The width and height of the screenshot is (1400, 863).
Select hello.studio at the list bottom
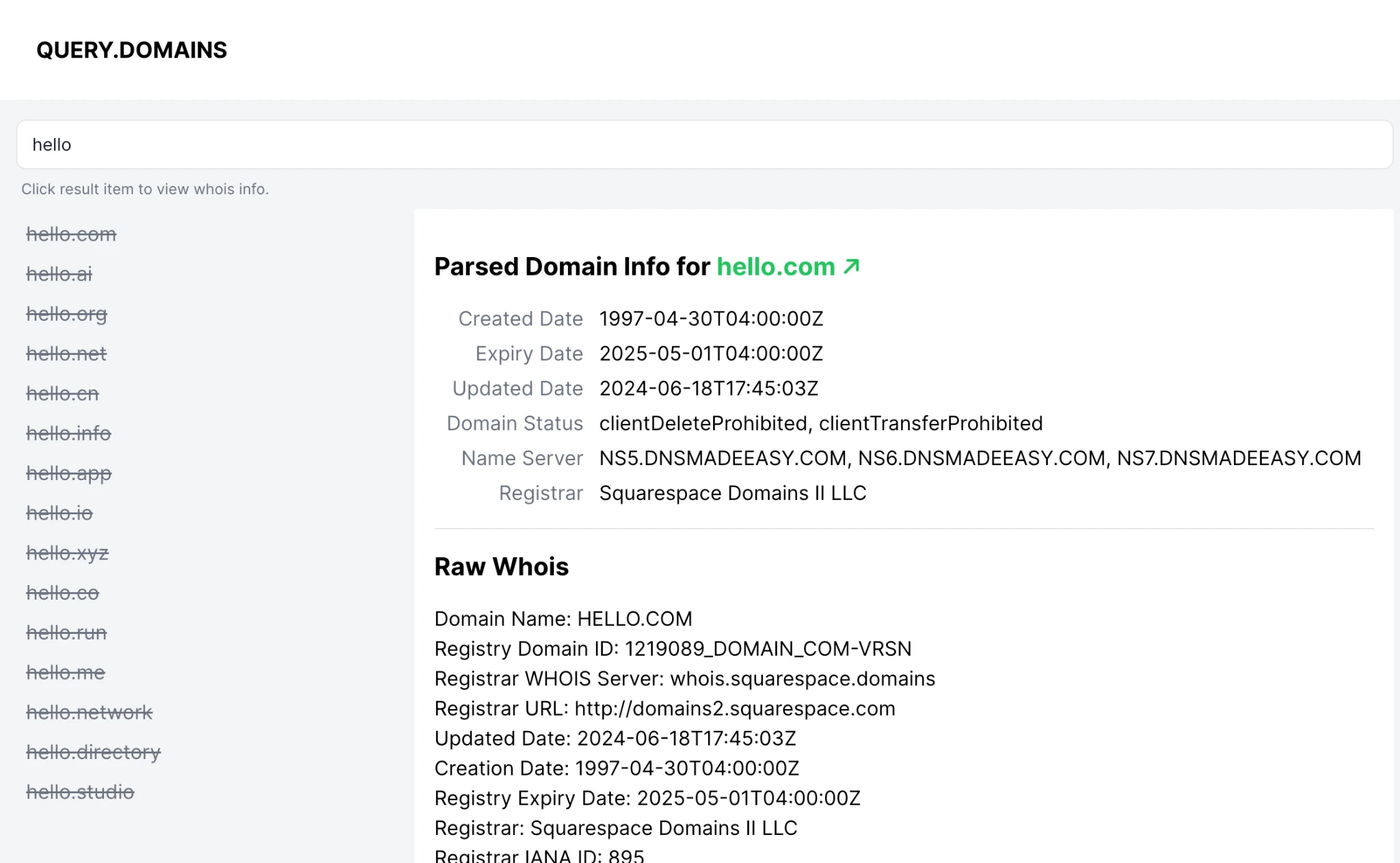80,792
